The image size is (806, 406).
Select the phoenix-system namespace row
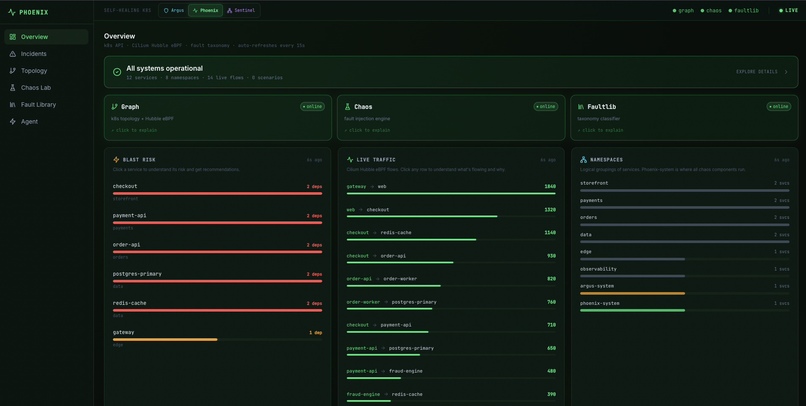685,307
